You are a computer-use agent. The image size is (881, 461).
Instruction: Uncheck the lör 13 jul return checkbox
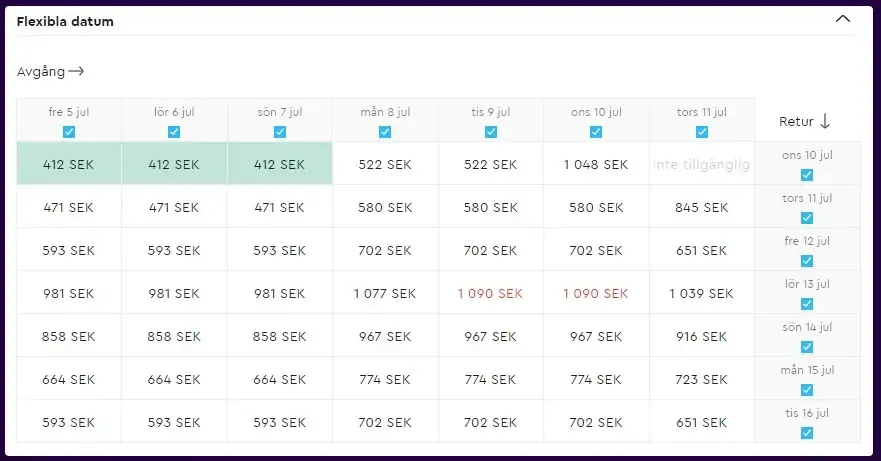[x=807, y=304]
